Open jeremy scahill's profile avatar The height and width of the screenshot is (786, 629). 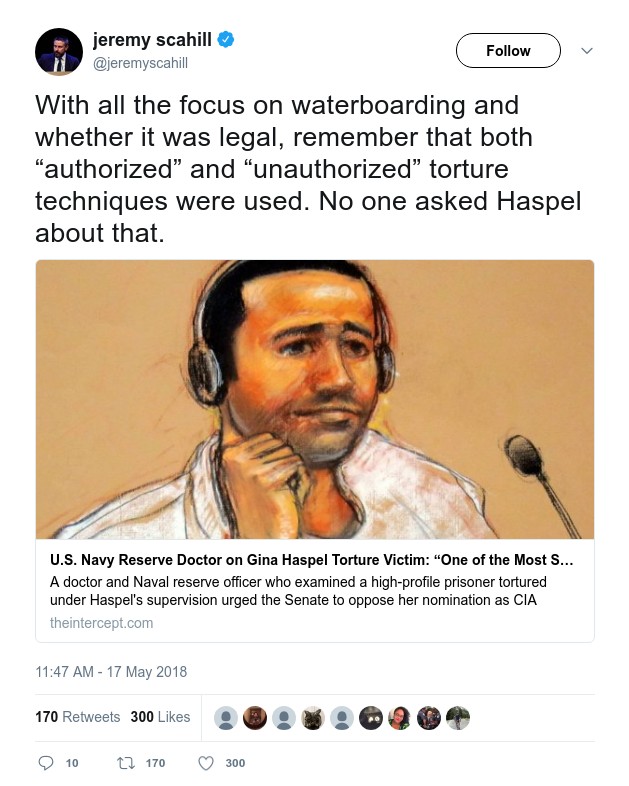59,52
